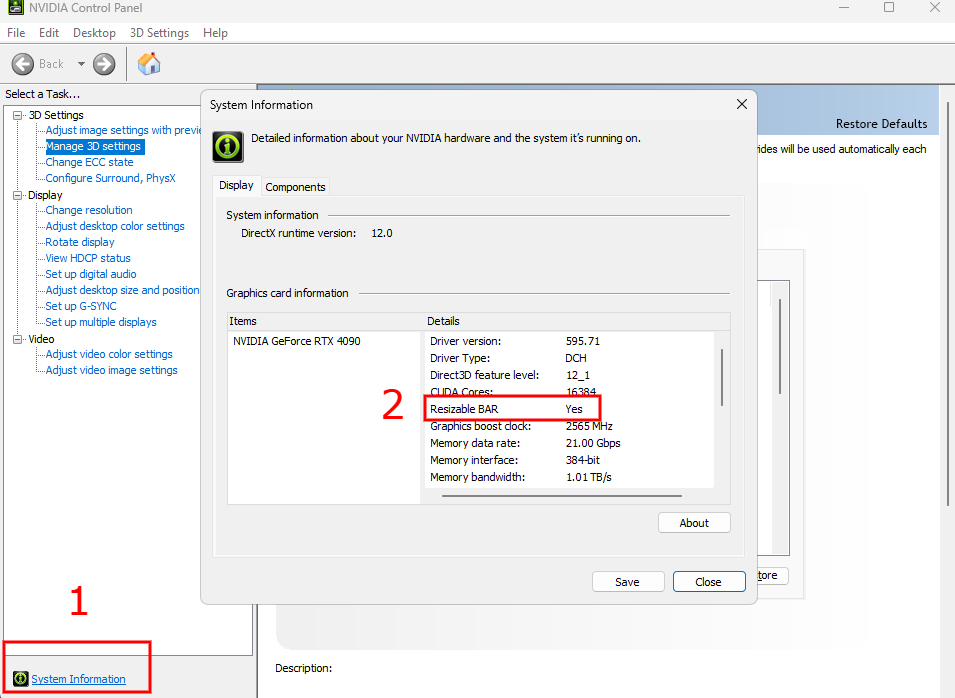
Task: Open the Desktop menu
Action: click(x=94, y=33)
